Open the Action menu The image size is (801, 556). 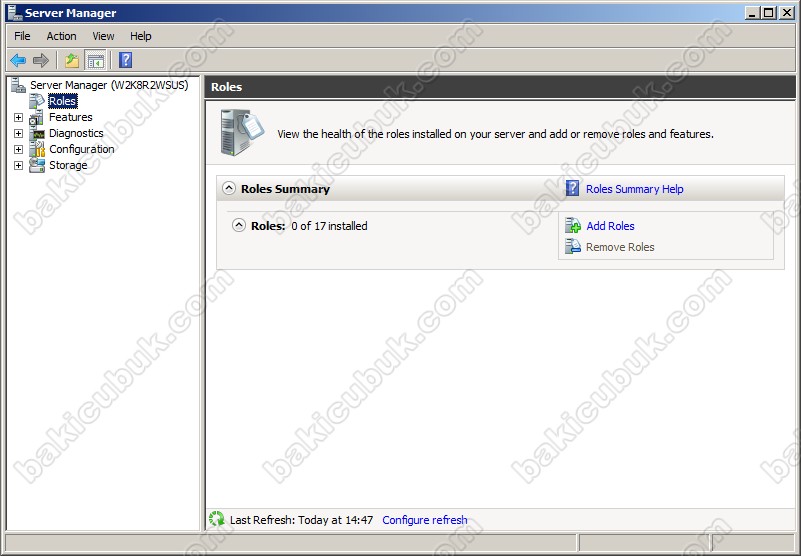coord(61,36)
